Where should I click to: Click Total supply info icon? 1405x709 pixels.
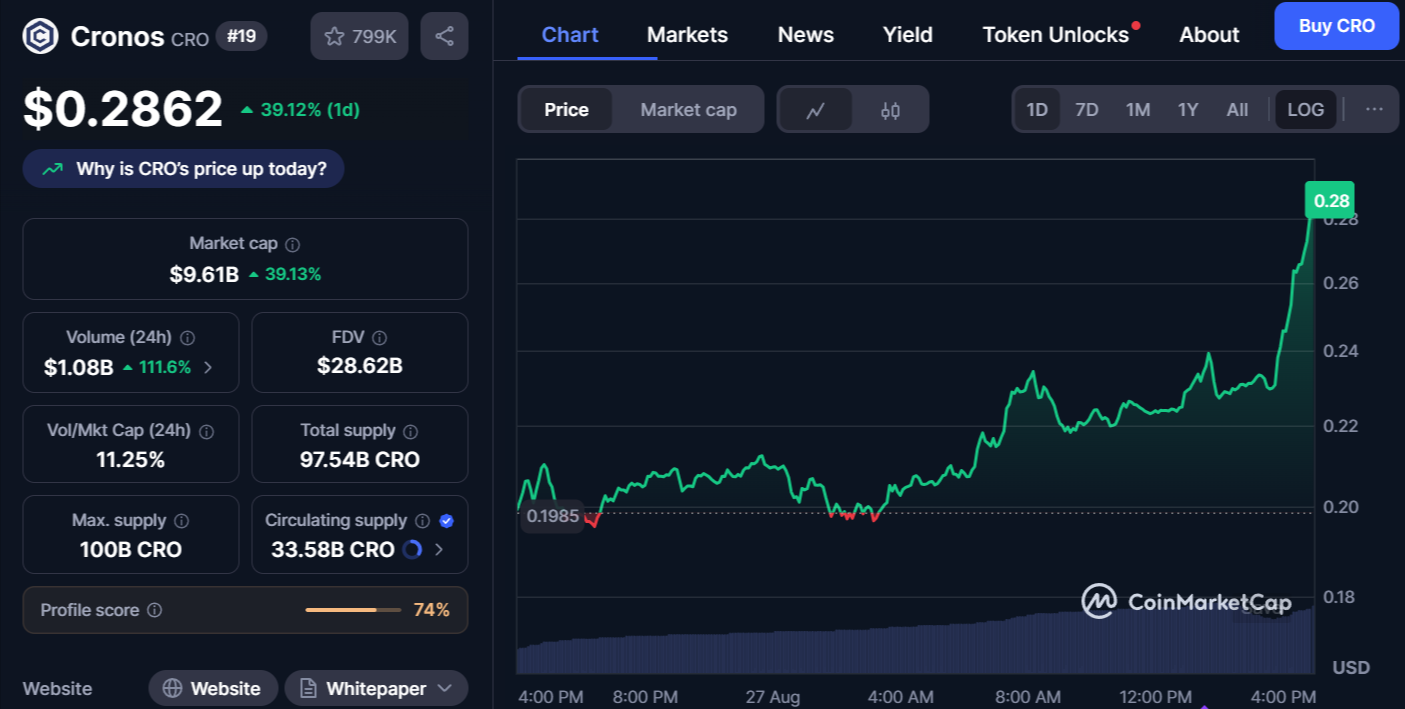click(x=410, y=431)
